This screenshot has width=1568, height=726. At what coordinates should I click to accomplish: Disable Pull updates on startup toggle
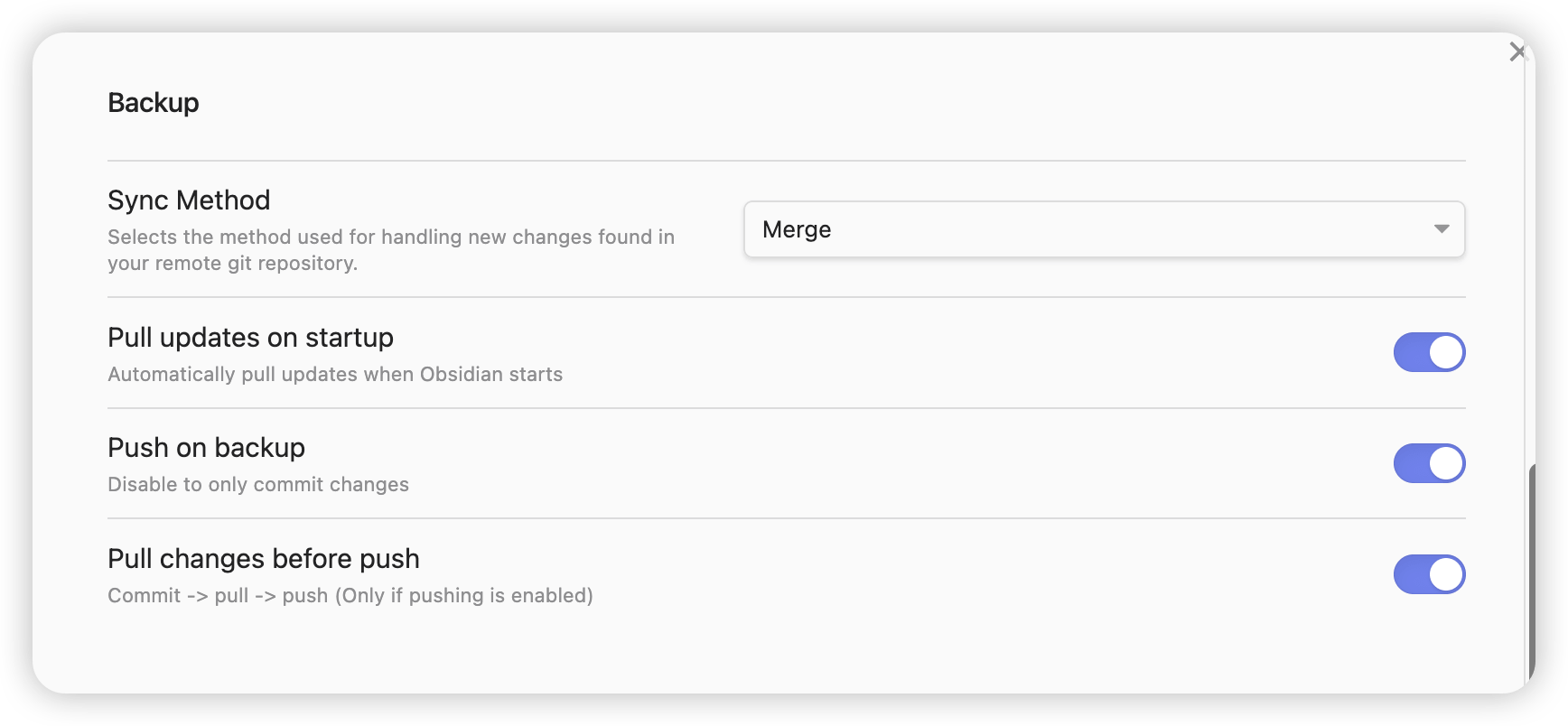click(x=1429, y=352)
